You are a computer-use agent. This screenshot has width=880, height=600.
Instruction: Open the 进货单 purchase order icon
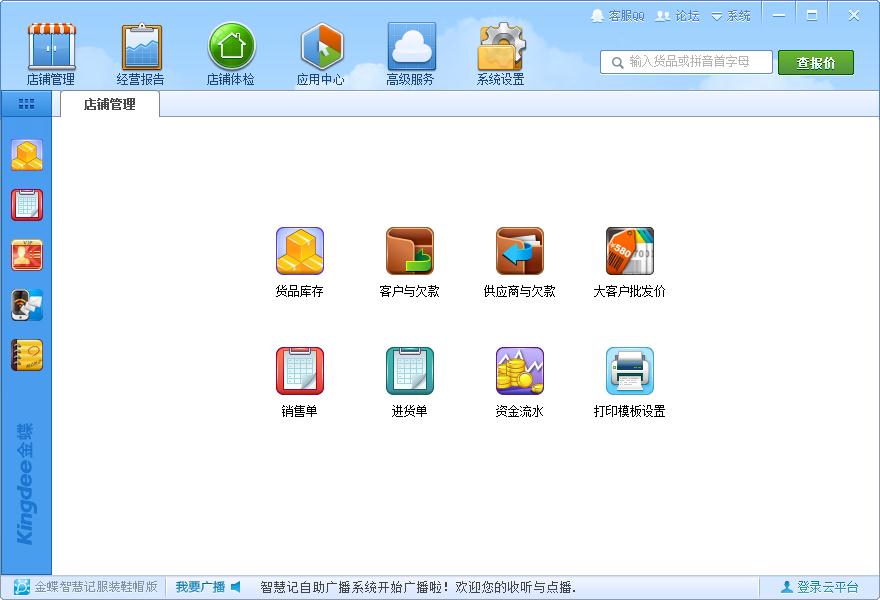coord(409,372)
